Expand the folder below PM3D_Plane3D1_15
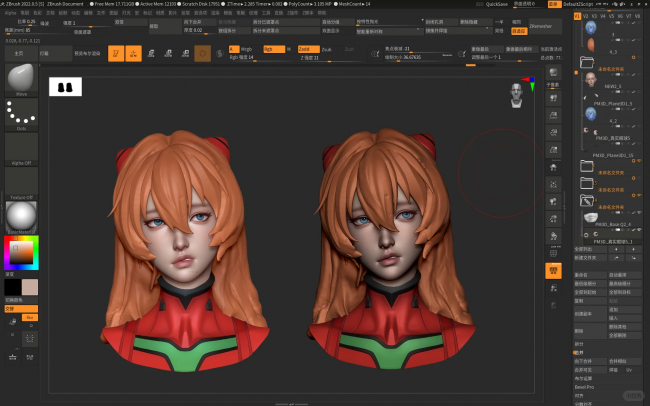 click(x=587, y=166)
